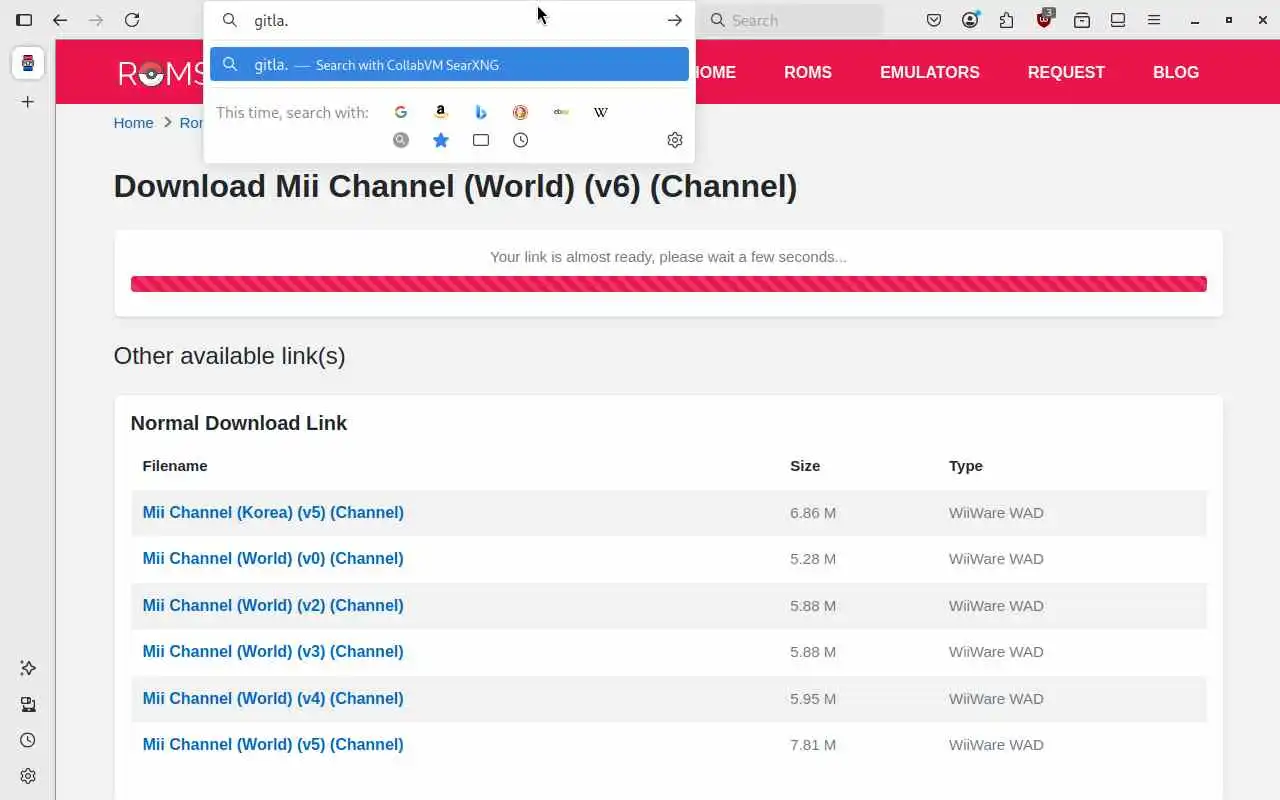Open Mii Channel (World) (v2) link
Screen dimensions: 1280x800
(x=273, y=605)
